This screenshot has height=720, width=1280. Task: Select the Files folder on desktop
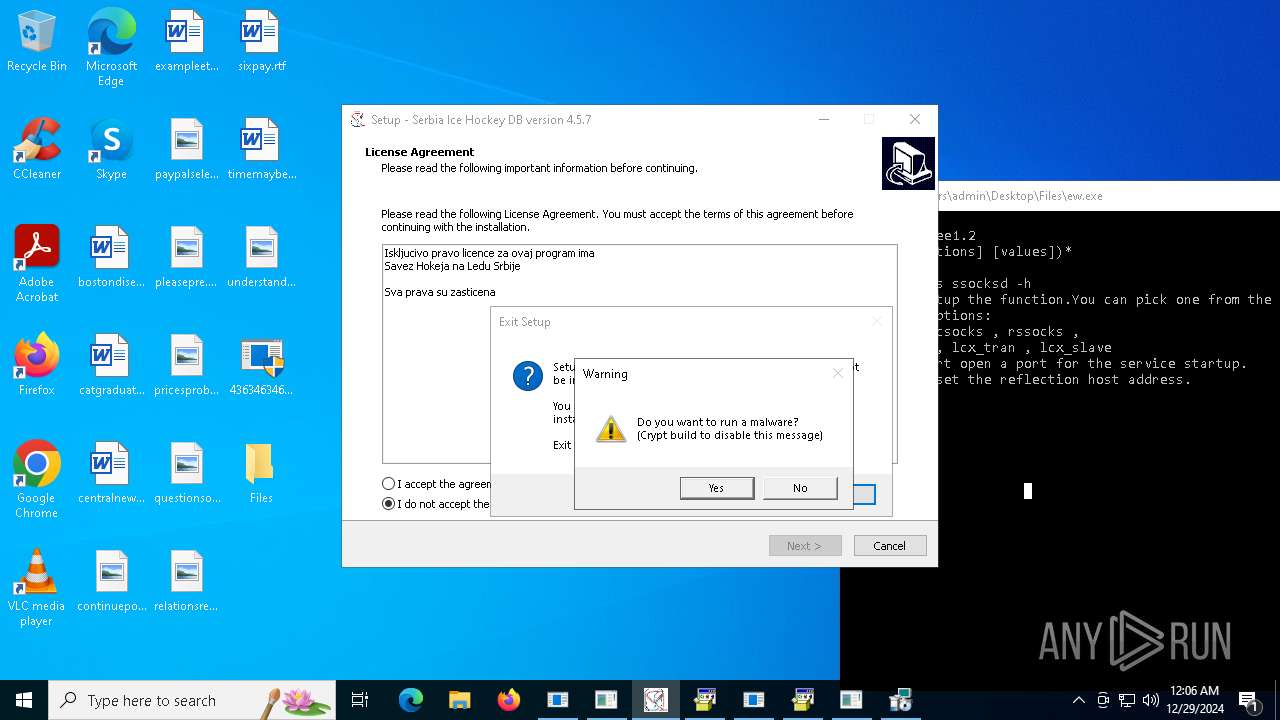pyautogui.click(x=260, y=474)
